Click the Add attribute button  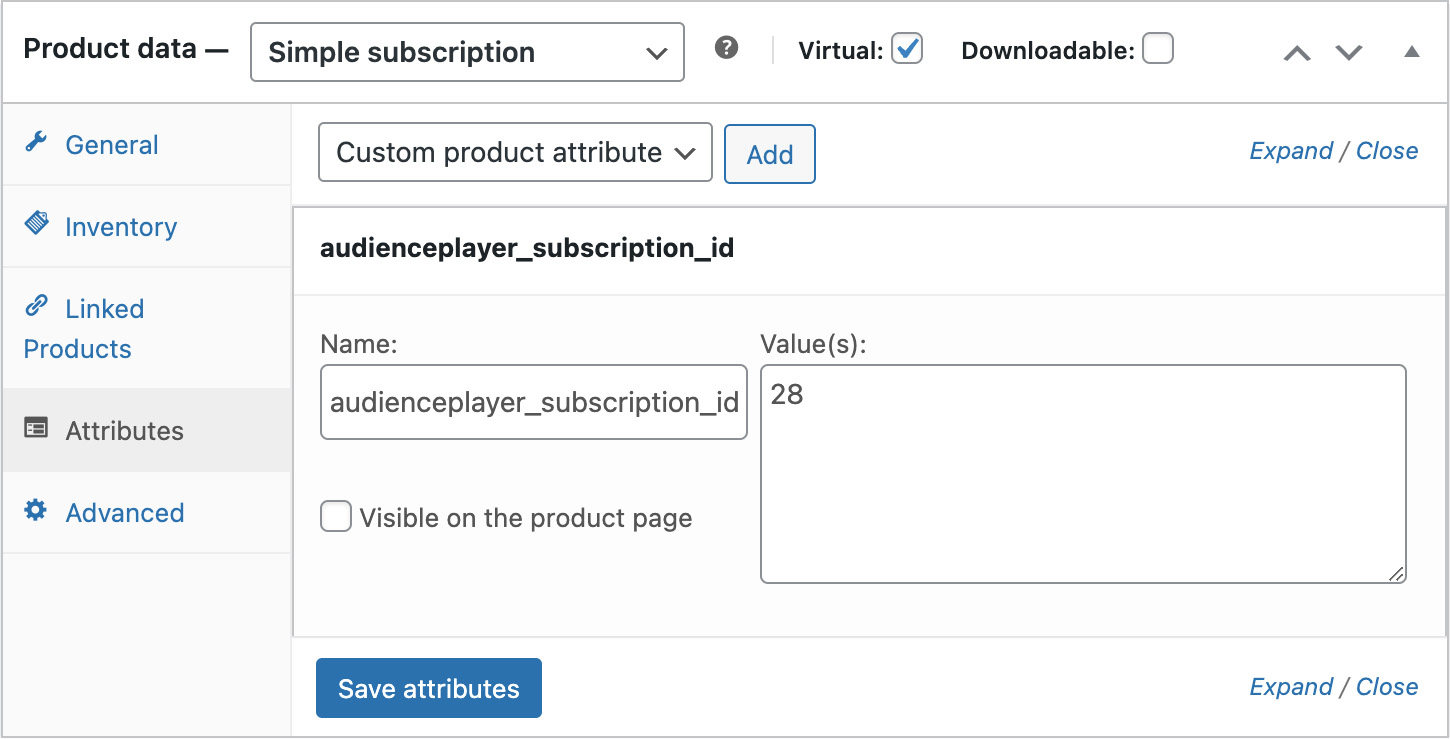click(770, 154)
